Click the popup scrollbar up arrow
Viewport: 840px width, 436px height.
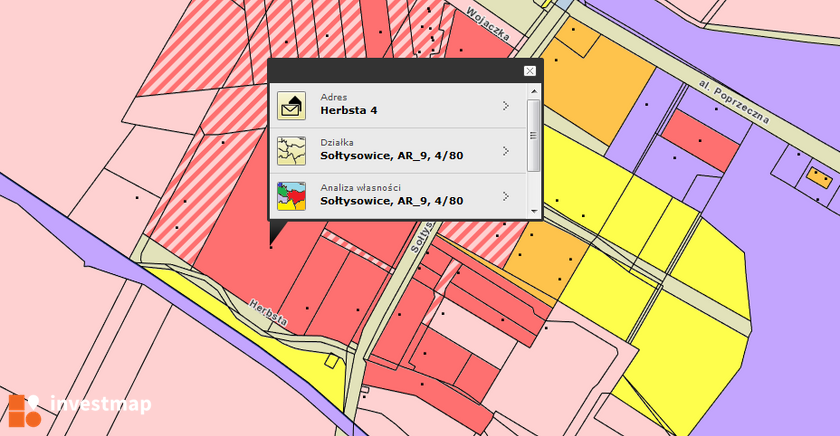tap(534, 92)
